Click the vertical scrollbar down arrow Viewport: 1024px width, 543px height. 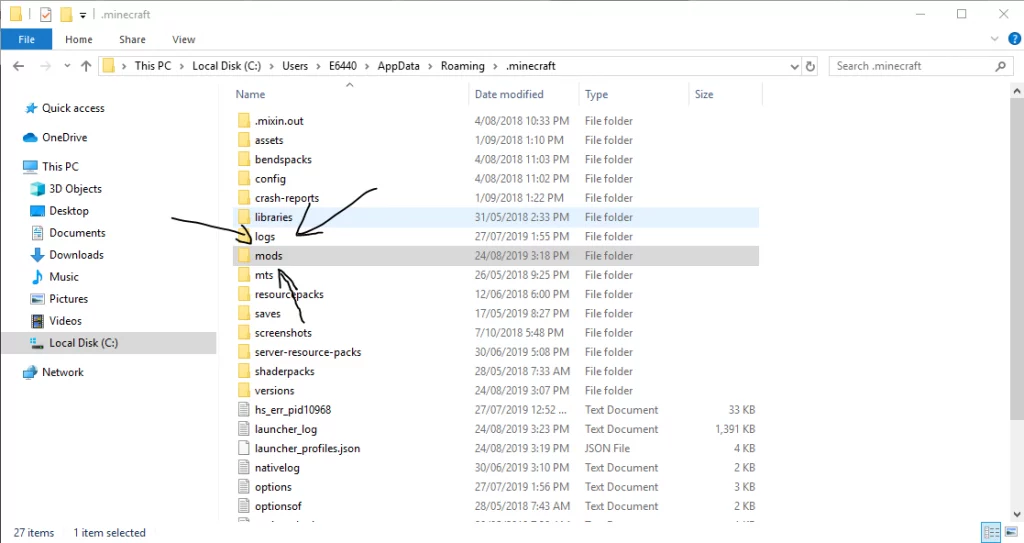pos(1017,514)
